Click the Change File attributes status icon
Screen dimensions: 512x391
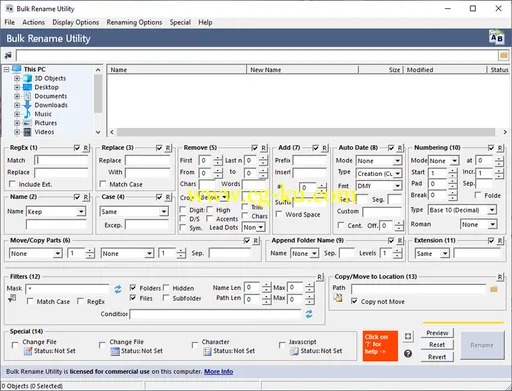click(x=28, y=351)
